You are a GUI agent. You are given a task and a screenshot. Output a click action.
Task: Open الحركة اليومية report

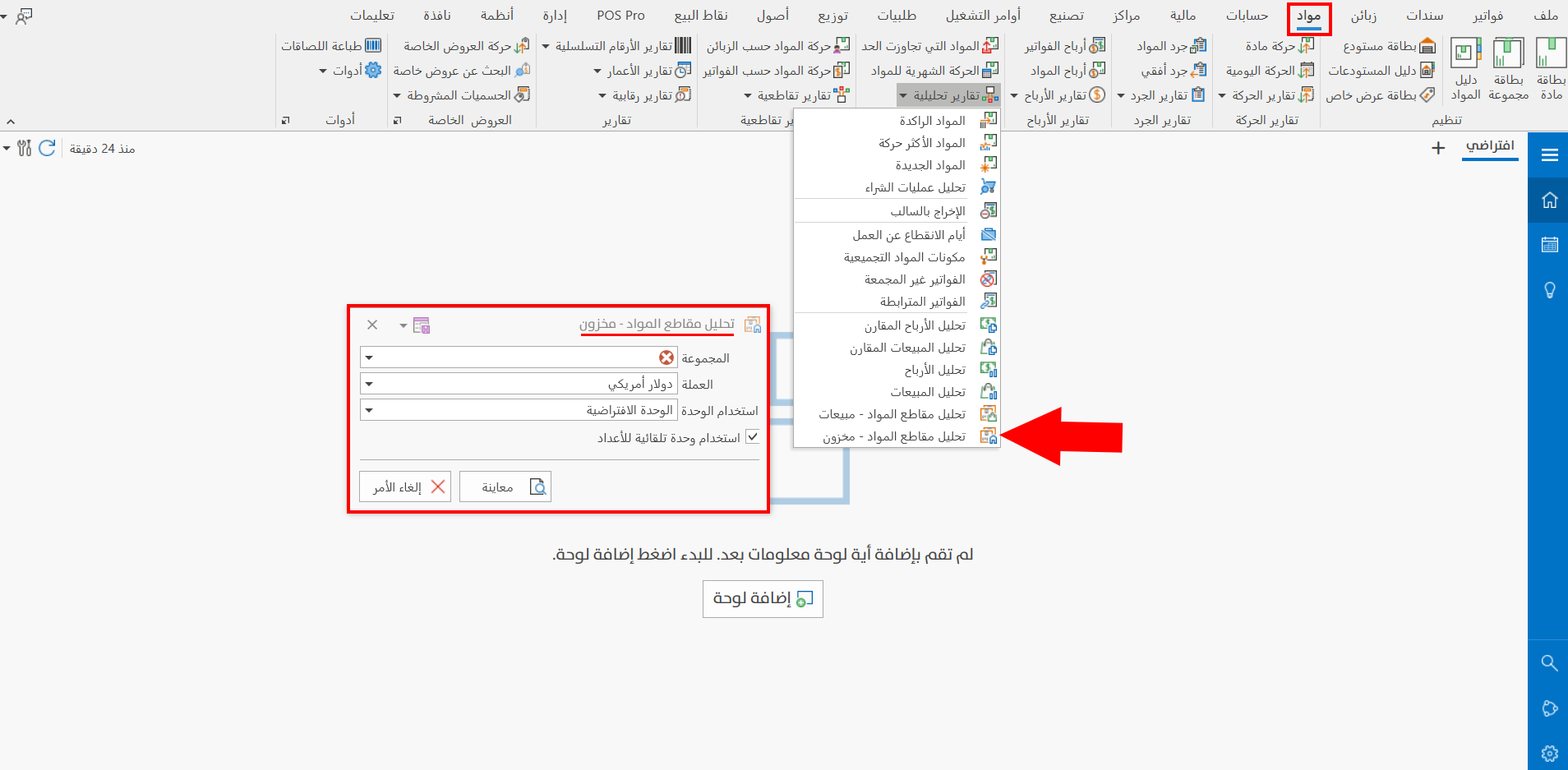coord(1270,71)
